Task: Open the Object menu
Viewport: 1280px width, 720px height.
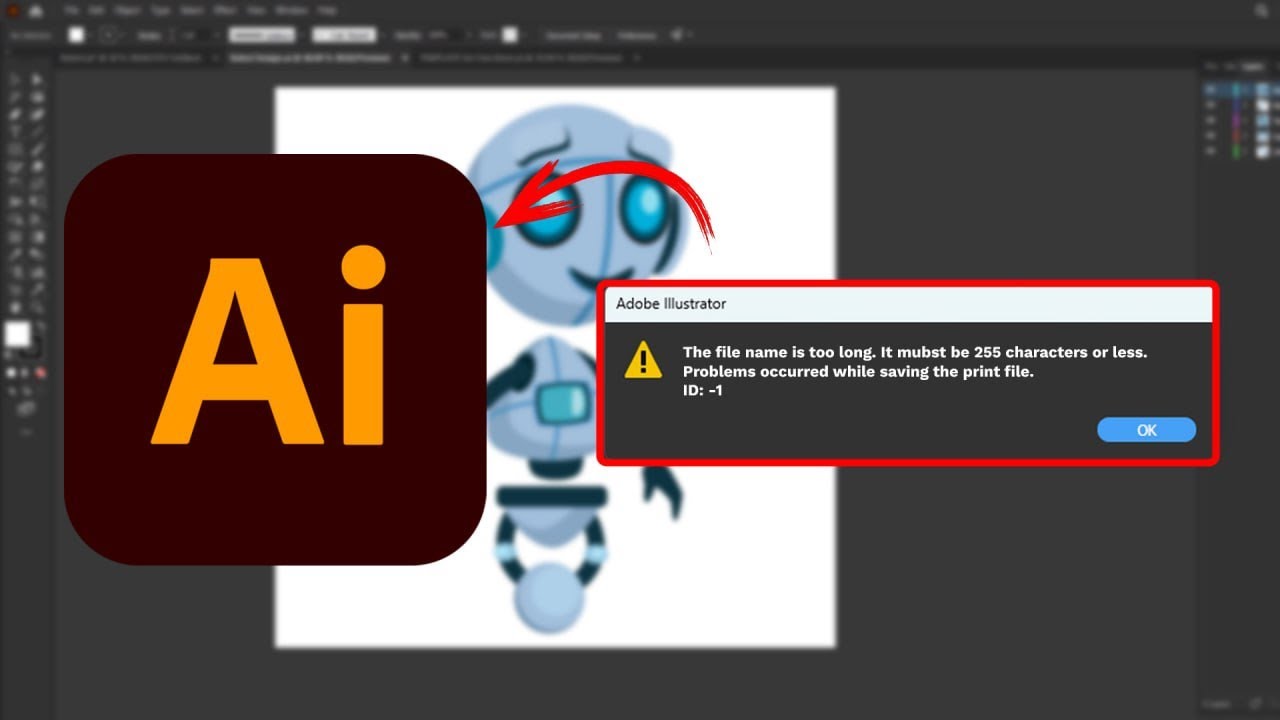Action: tap(127, 10)
